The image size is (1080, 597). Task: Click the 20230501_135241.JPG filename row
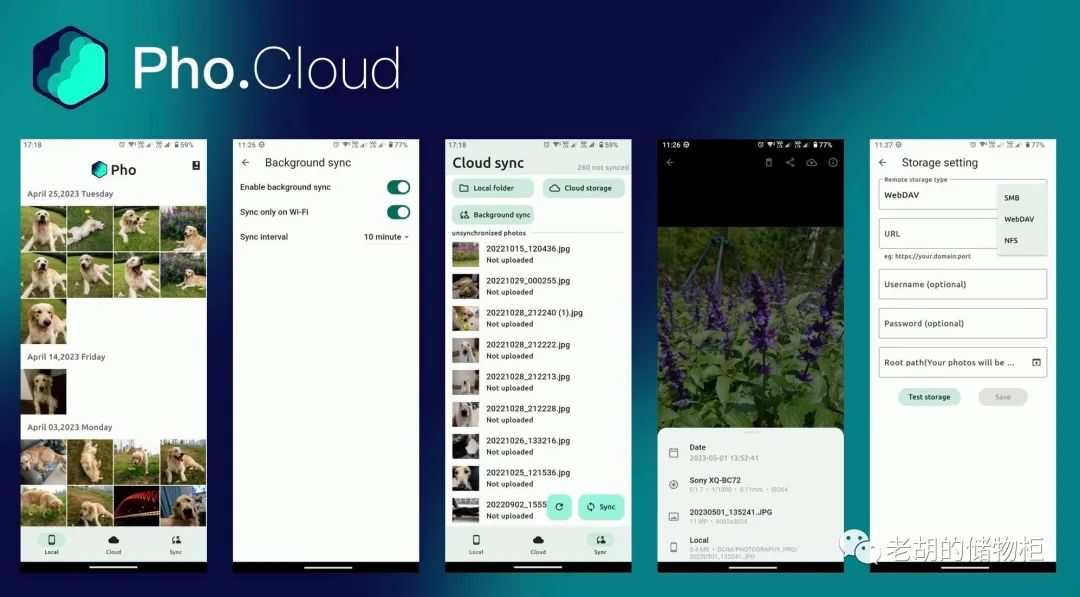point(750,516)
